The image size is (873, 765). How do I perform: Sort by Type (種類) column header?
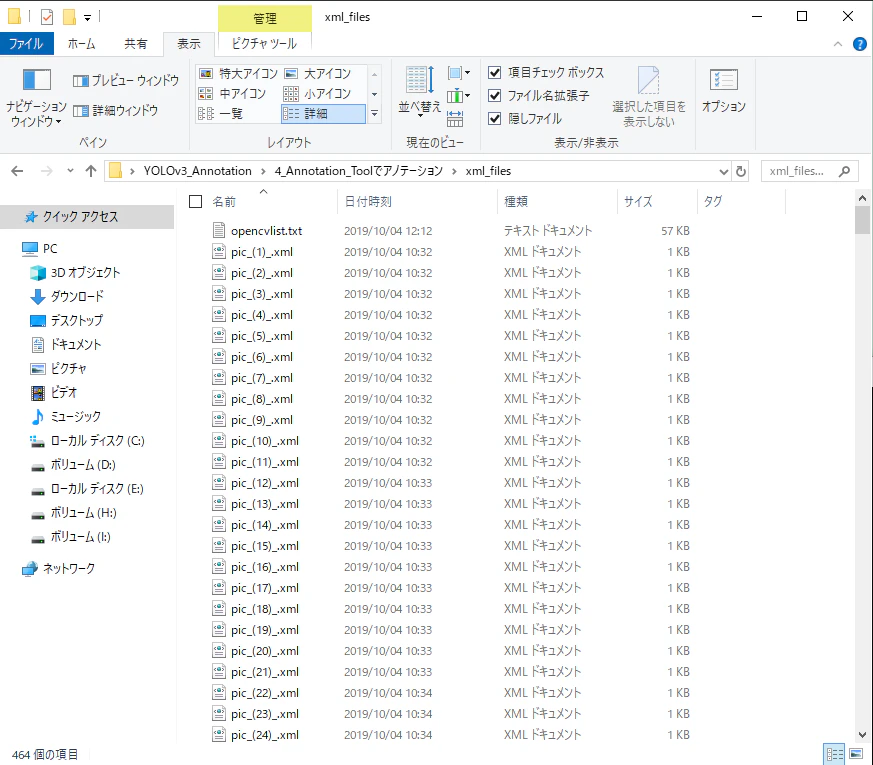[516, 202]
